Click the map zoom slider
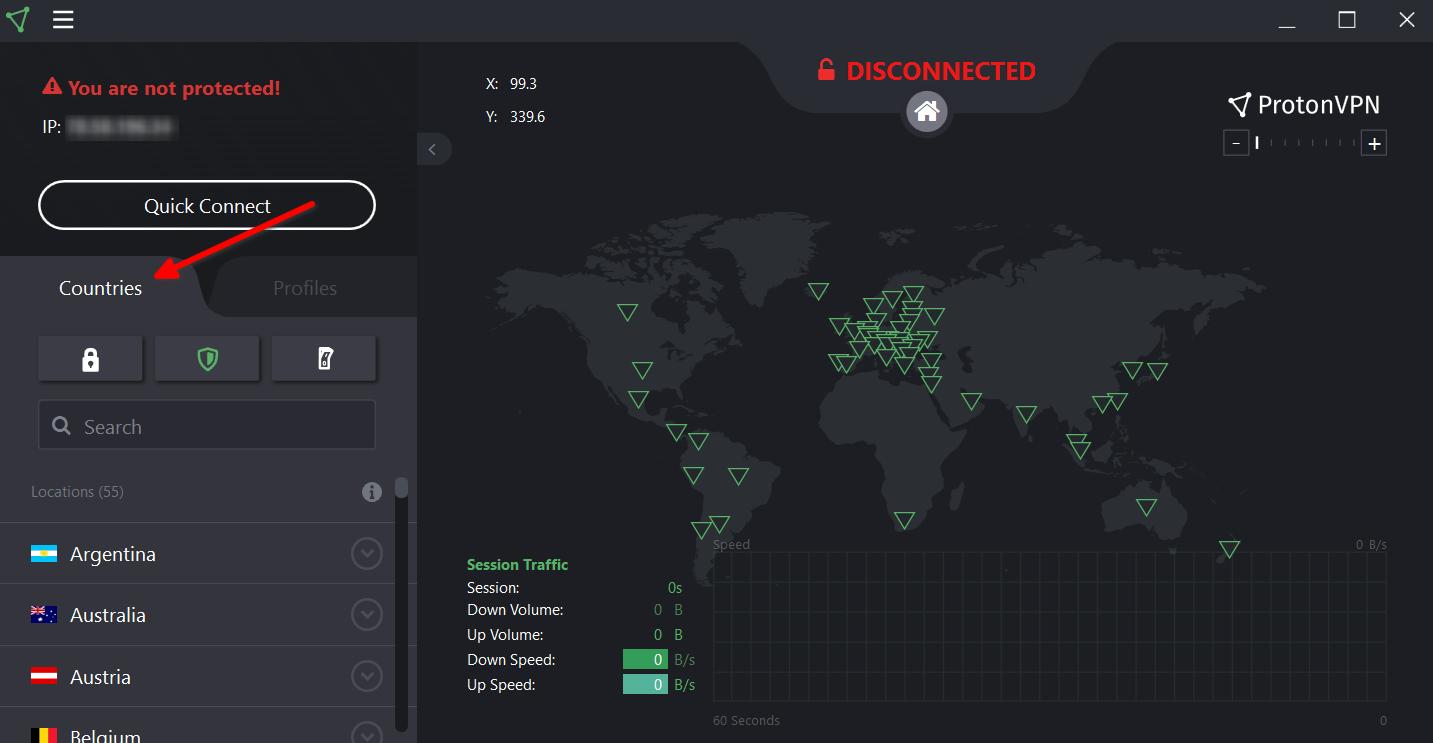The image size is (1433, 743). point(1306,144)
